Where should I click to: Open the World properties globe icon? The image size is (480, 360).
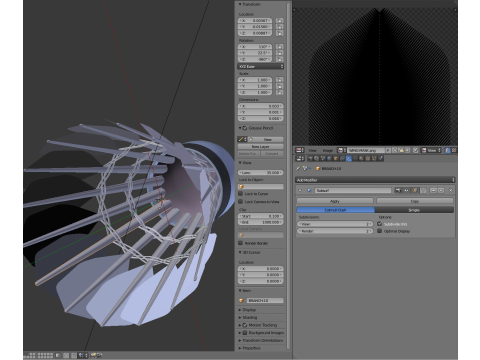tap(329, 158)
